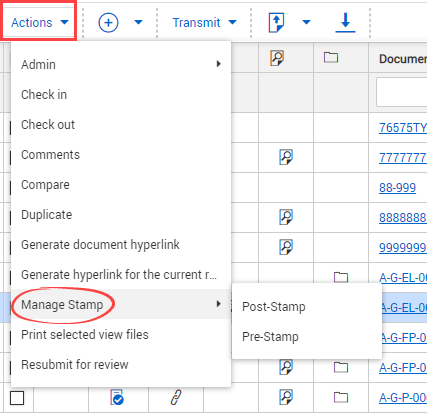This screenshot has height=413, width=427.
Task: Click the approved document icon in A-G-P row
Action: pyautogui.click(x=117, y=397)
